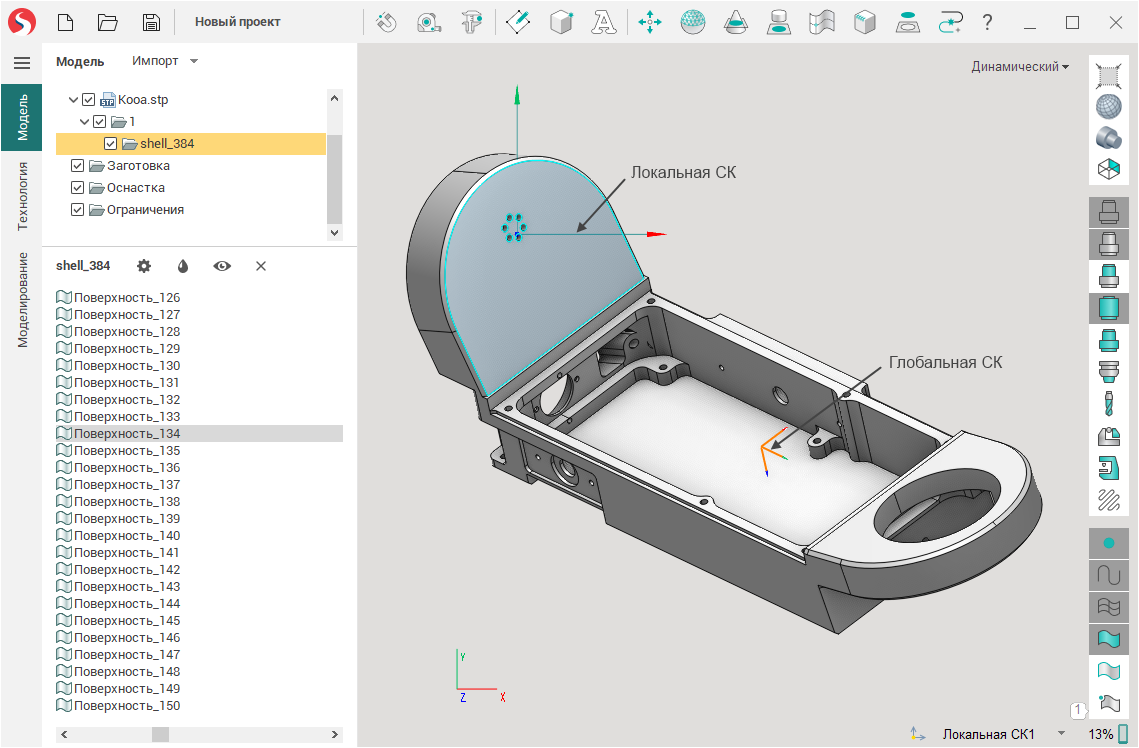Click the horizontal scrollbar thumb in surface list
The height and width of the screenshot is (748, 1139).
[160, 734]
